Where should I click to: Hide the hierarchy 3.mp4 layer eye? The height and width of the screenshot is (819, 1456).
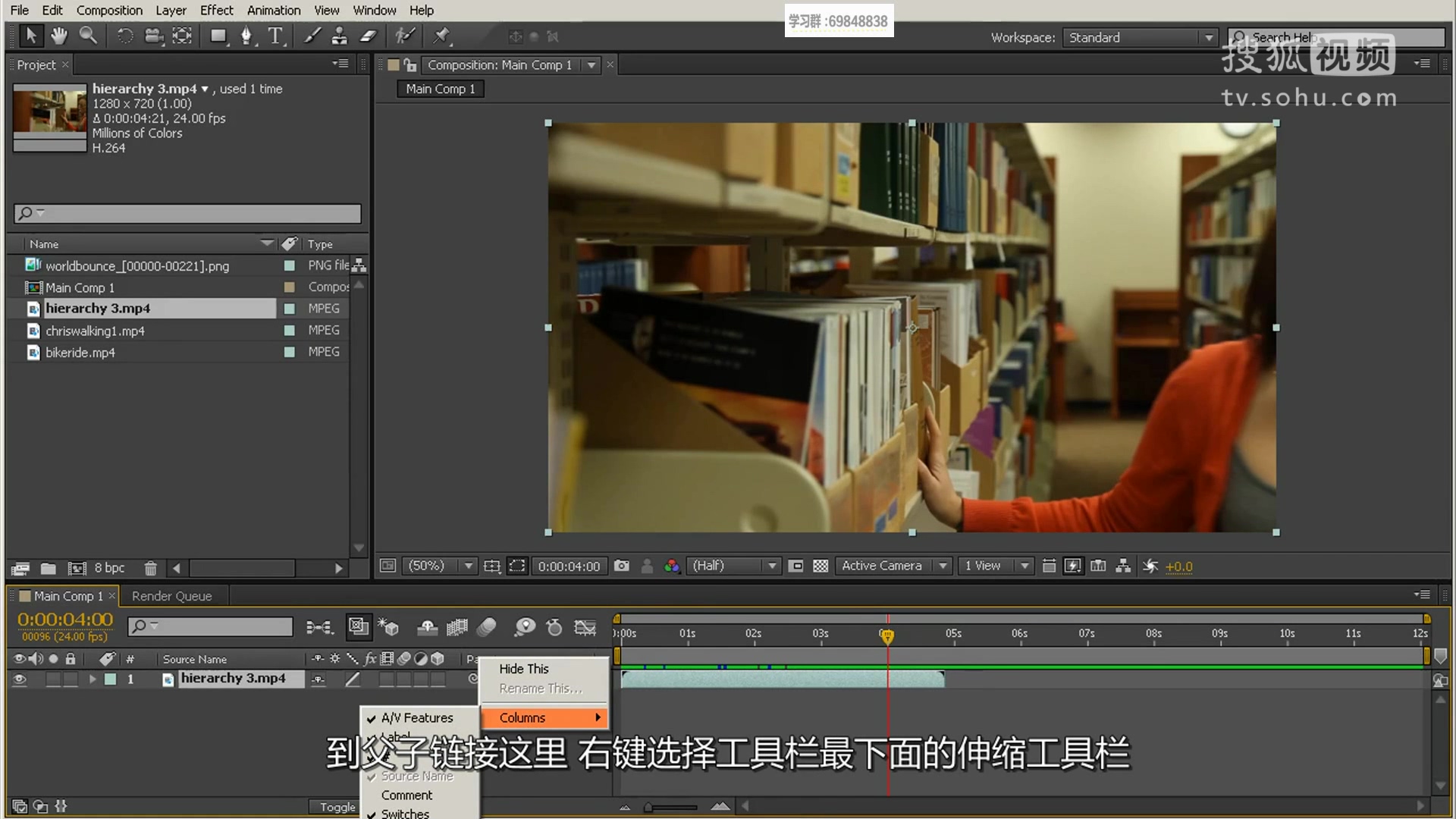pyautogui.click(x=20, y=679)
